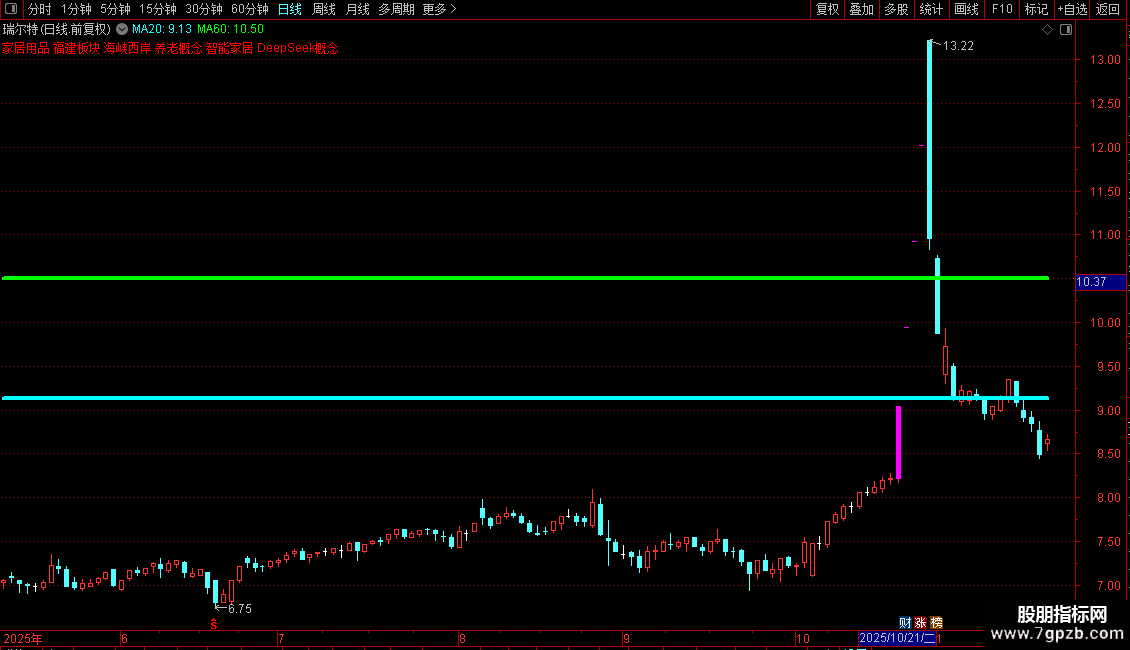1130x650 pixels.
Task: Click the 叠加 overlay button
Action: [861, 9]
